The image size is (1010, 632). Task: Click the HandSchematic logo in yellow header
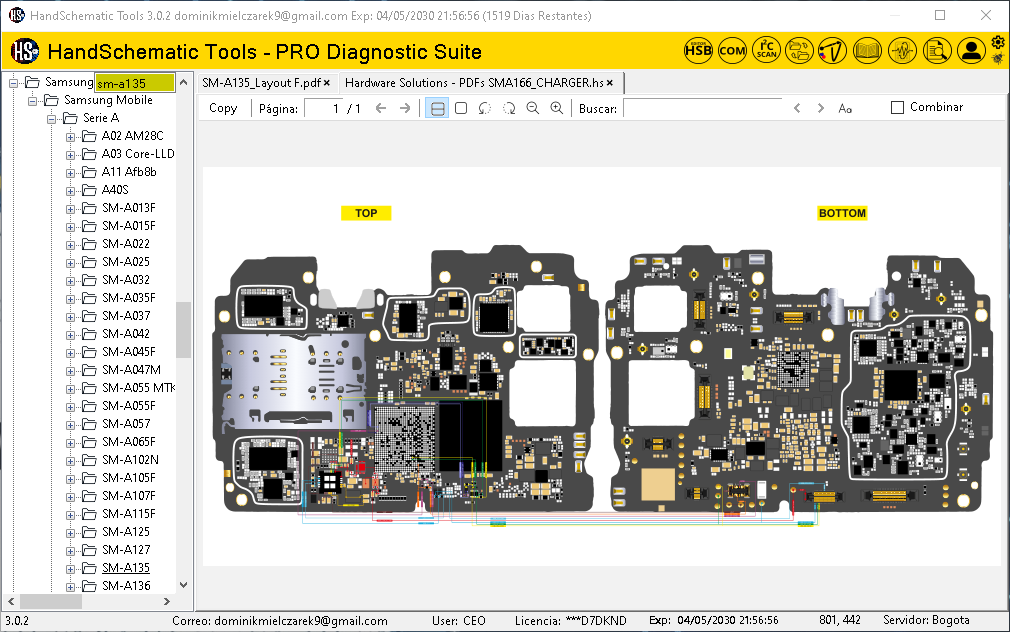pos(25,51)
